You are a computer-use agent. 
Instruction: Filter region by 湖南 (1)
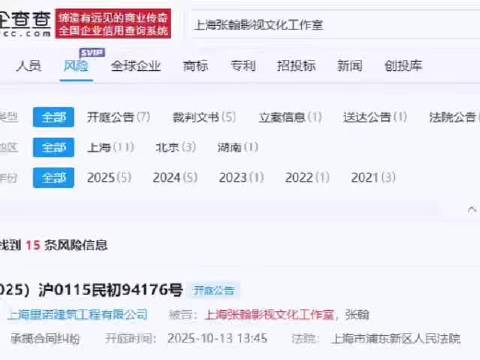pos(238,147)
